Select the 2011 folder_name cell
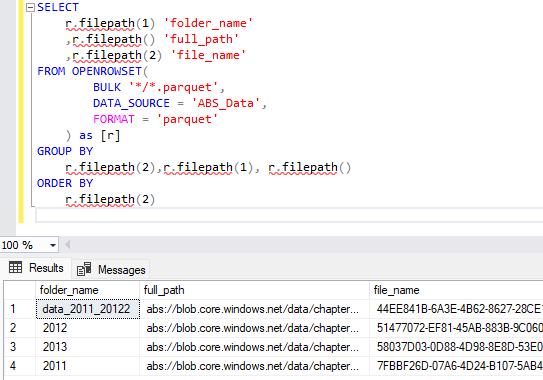Viewport: 543px width, 380px height. 88,366
